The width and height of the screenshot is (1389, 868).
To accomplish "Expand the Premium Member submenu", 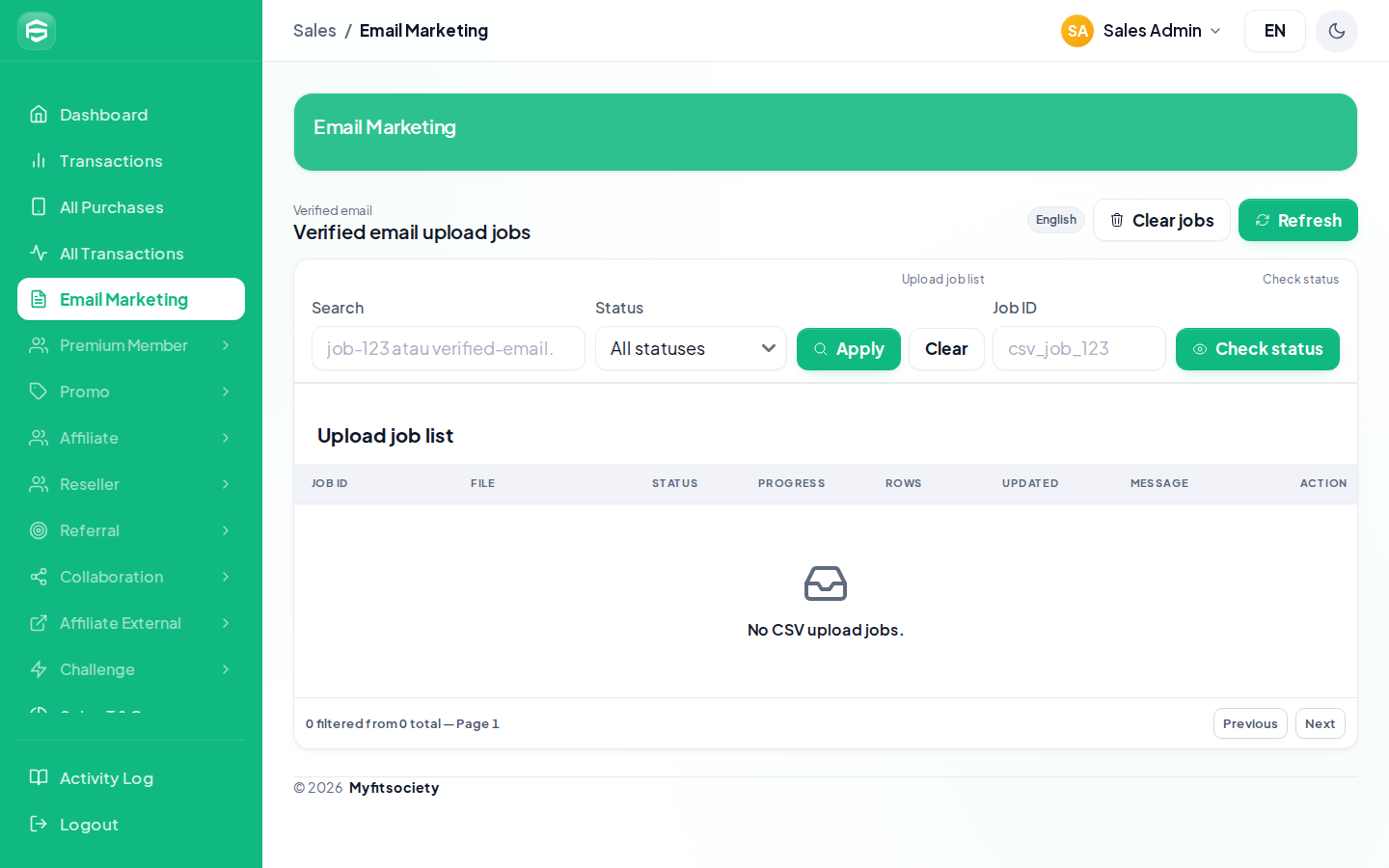I will coord(131,345).
